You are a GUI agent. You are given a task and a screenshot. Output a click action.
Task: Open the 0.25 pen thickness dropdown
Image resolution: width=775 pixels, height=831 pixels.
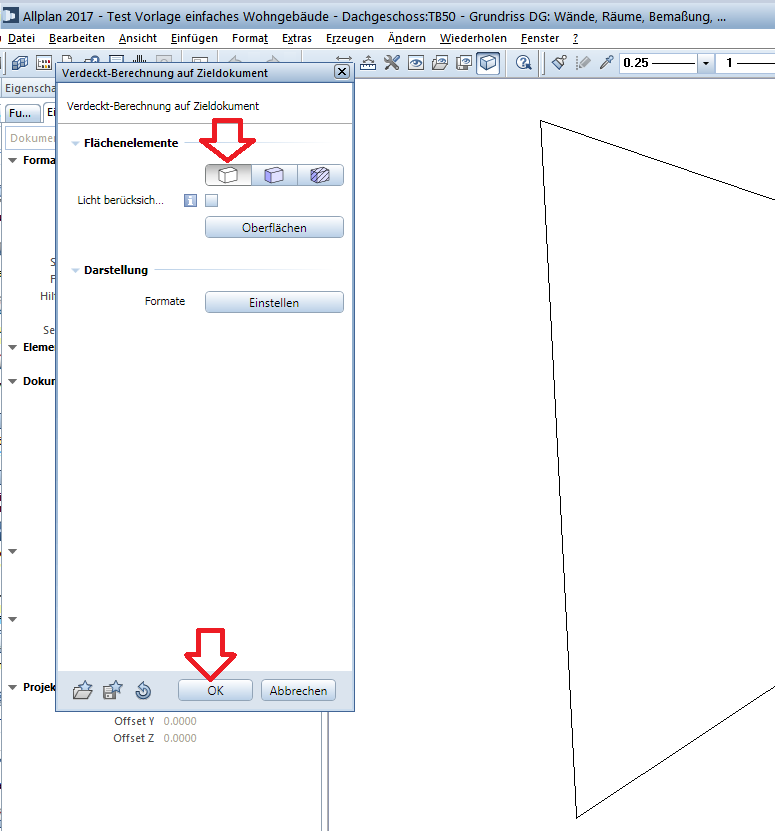[706, 63]
